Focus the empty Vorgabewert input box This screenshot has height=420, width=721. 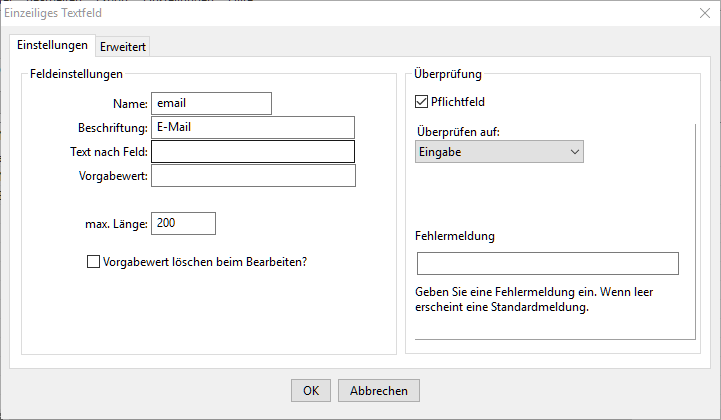pyautogui.click(x=253, y=176)
